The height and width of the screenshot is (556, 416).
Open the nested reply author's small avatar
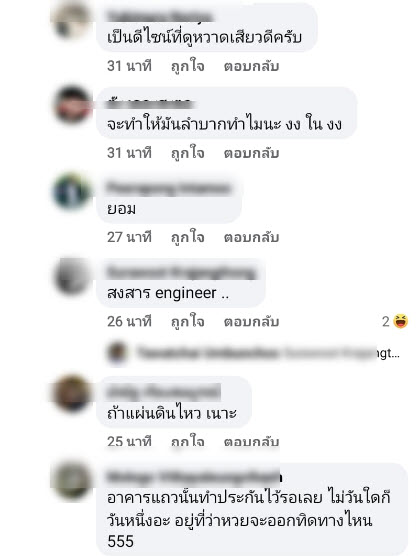[x=117, y=353]
